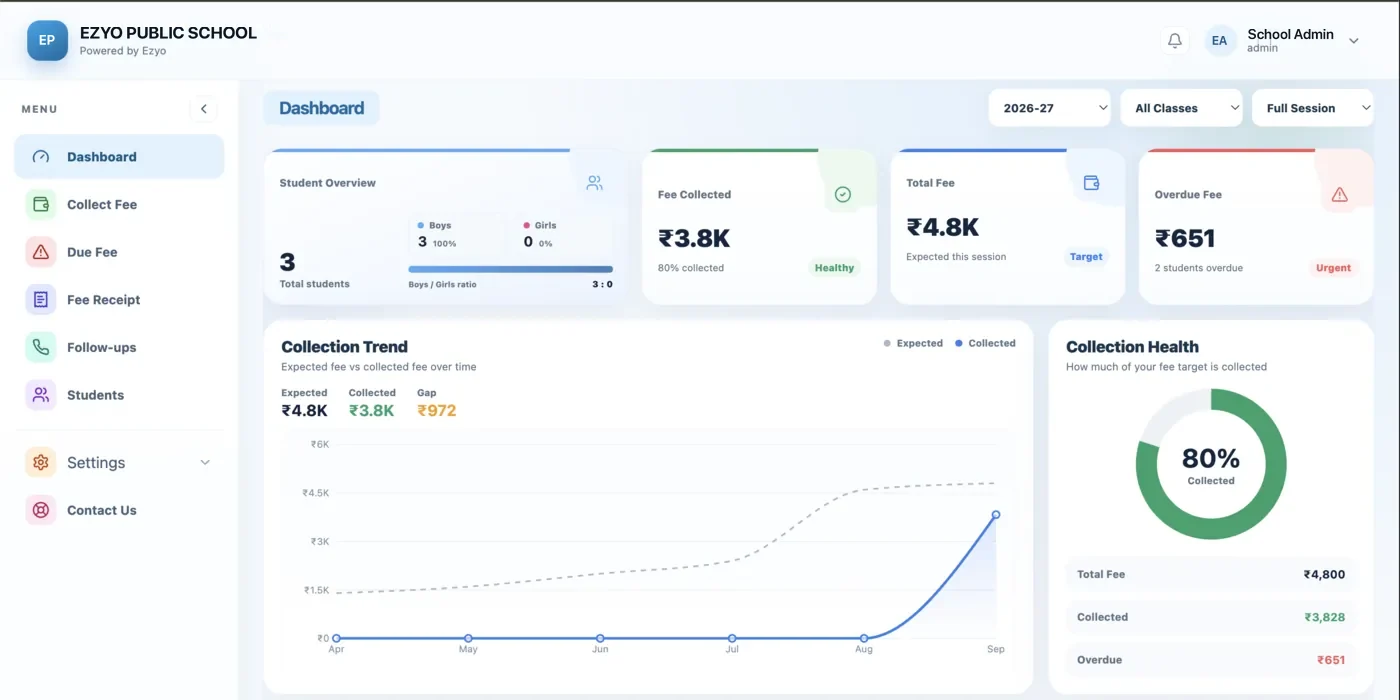Open the All Classes filter dropdown
The image size is (1400, 700).
click(1181, 108)
